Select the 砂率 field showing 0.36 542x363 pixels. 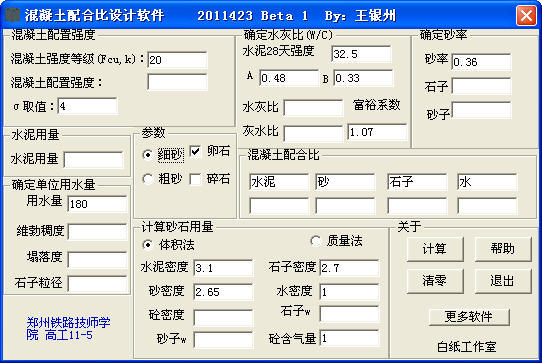click(481, 62)
